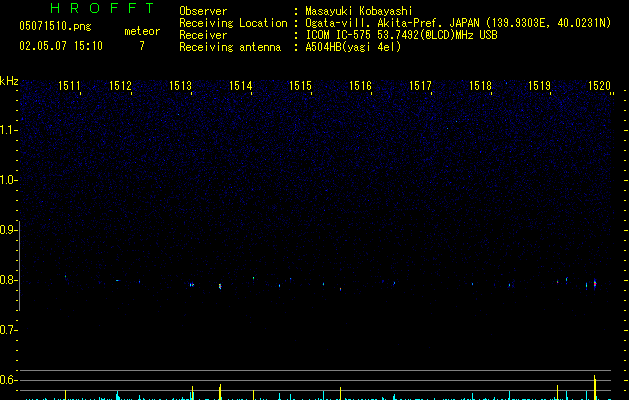The height and width of the screenshot is (400, 629).
Task: Click the 1520 time axis marker
Action: [x=599, y=86]
